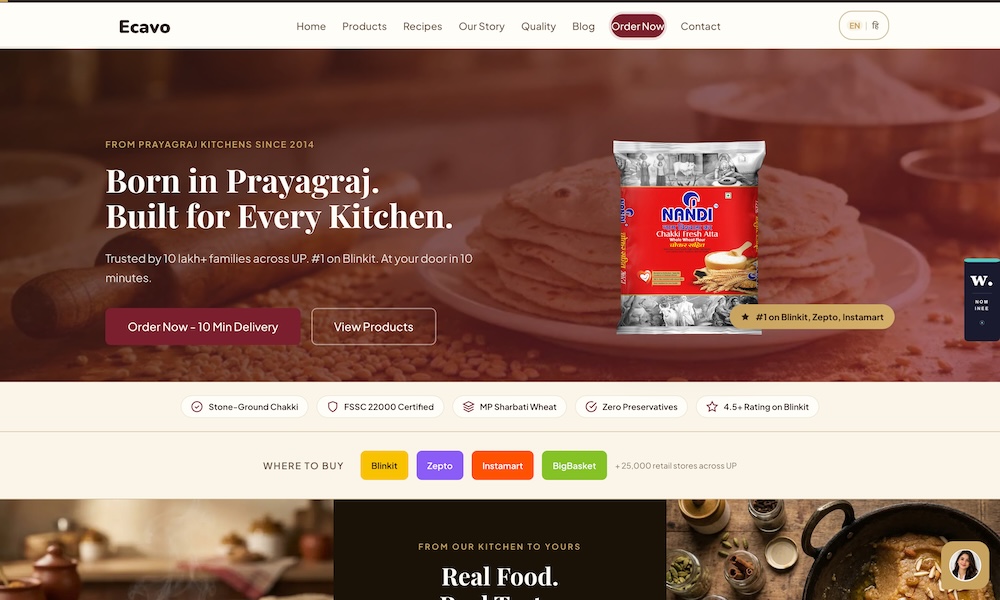The height and width of the screenshot is (600, 1000).
Task: Click the check icon on Zero Preservatives
Action: (x=591, y=407)
